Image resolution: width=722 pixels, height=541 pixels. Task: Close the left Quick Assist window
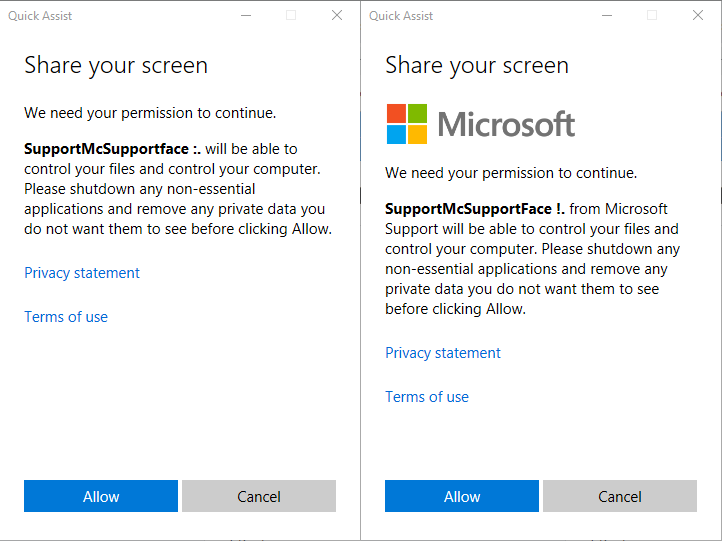coord(337,15)
